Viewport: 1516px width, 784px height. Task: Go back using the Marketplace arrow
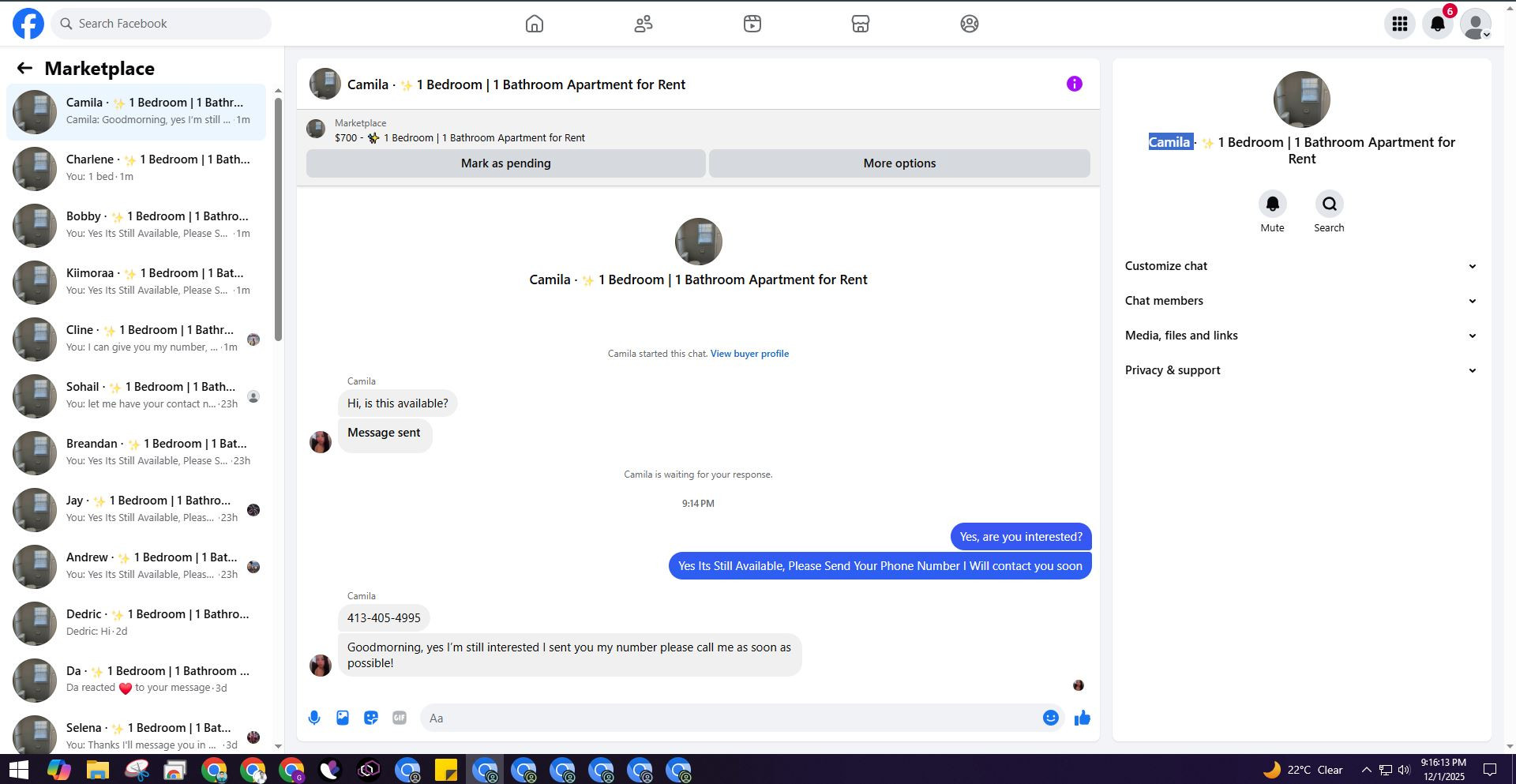coord(24,69)
